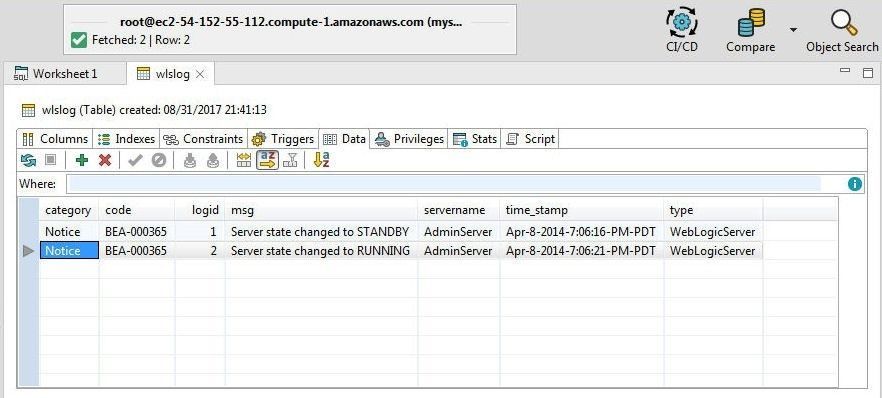
Task: Click Apr-8-2014-7:06:16-PM-PDT timestamp cell
Action: [x=582, y=232]
